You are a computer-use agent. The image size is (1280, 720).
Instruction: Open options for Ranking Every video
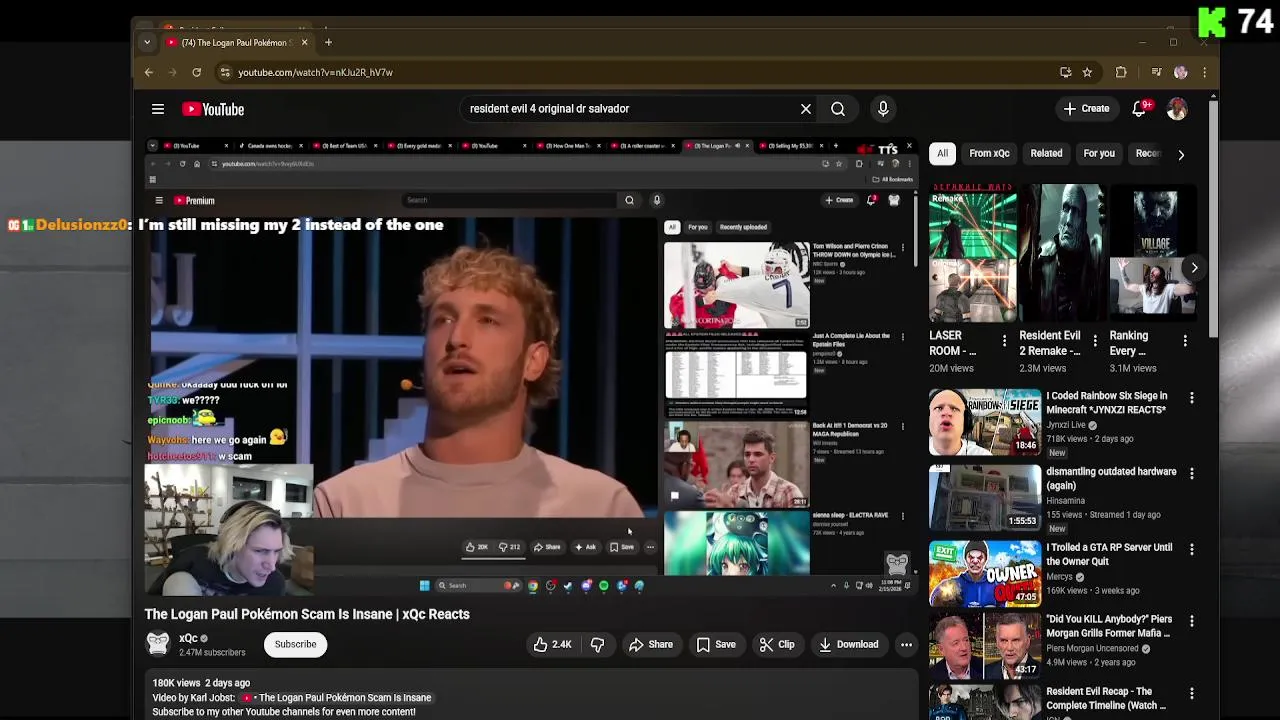pos(1185,341)
